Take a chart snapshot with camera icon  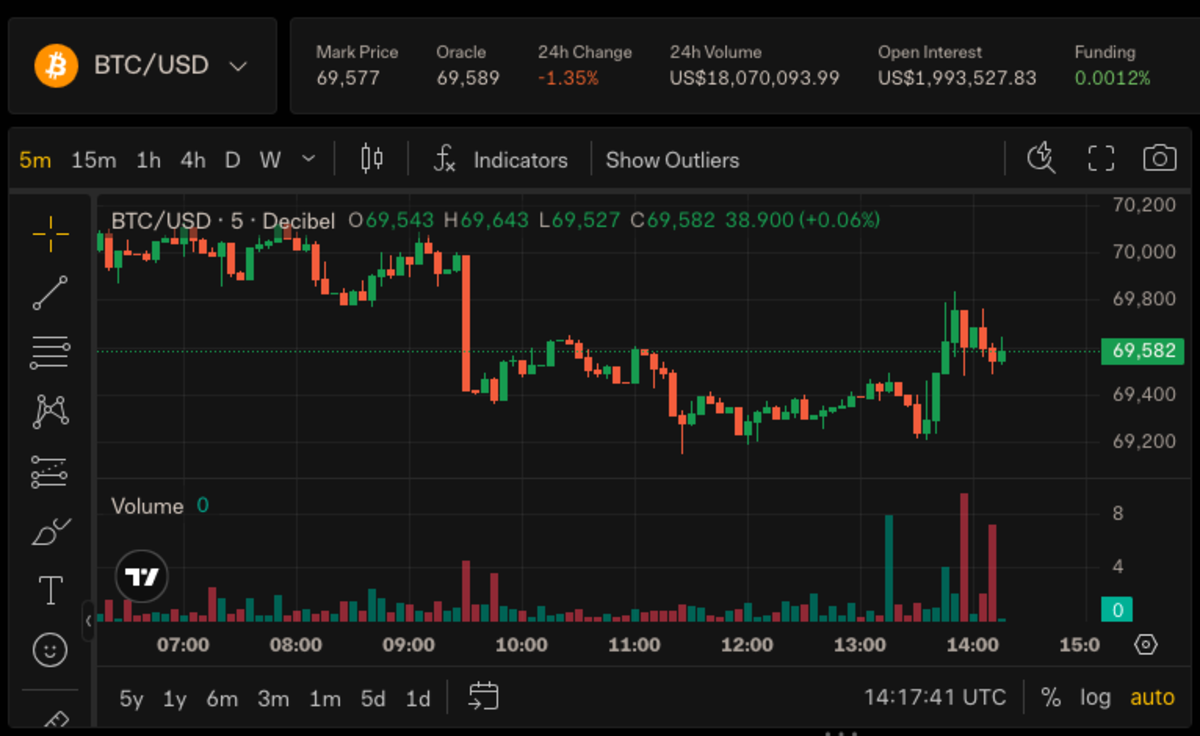1159,159
